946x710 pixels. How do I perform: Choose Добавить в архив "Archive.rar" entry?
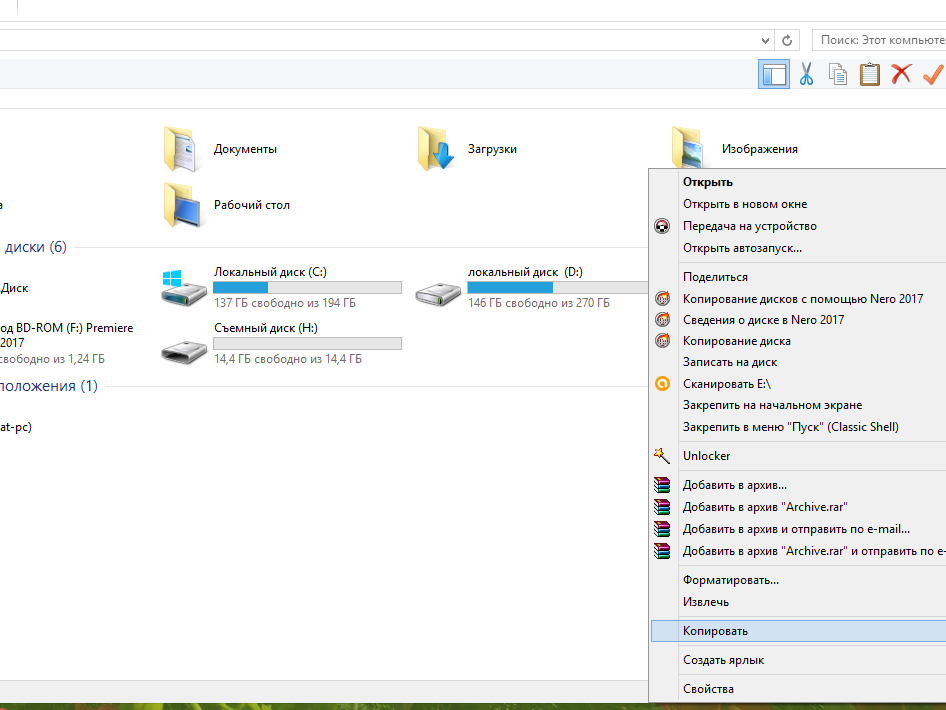point(798,507)
